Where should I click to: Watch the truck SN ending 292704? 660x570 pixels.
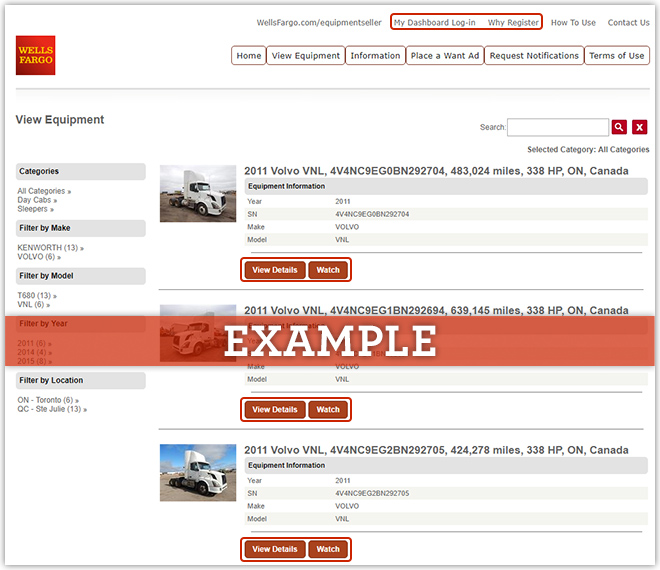pos(328,270)
